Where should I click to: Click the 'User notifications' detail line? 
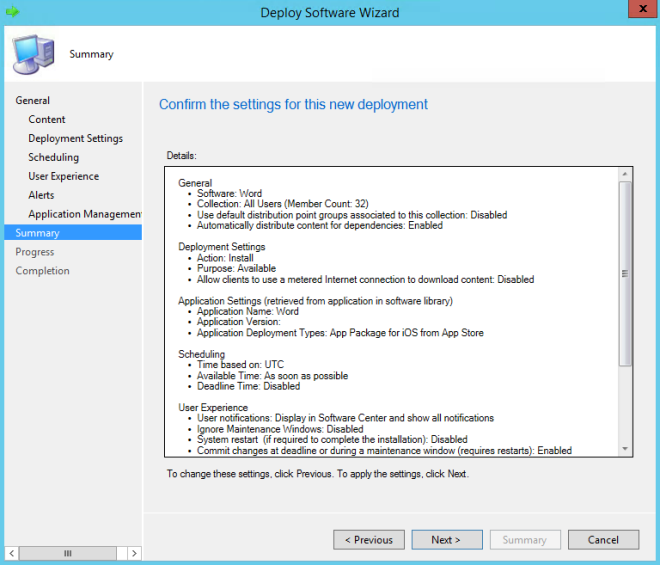click(x=345, y=418)
